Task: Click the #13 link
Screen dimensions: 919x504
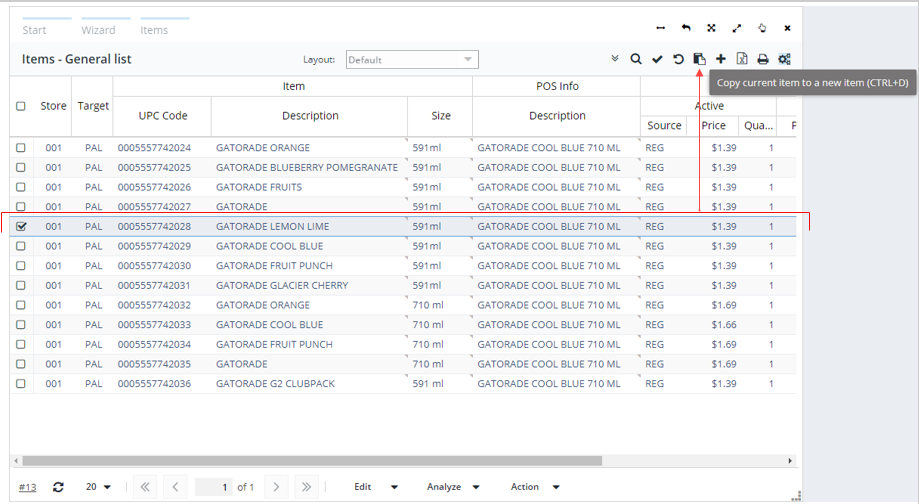Action: click(28, 487)
